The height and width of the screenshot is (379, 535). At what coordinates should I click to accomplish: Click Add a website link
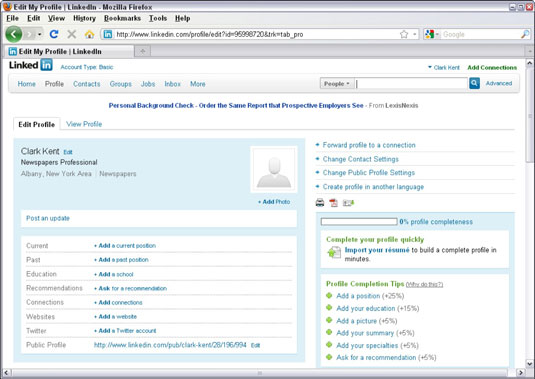pyautogui.click(x=115, y=317)
